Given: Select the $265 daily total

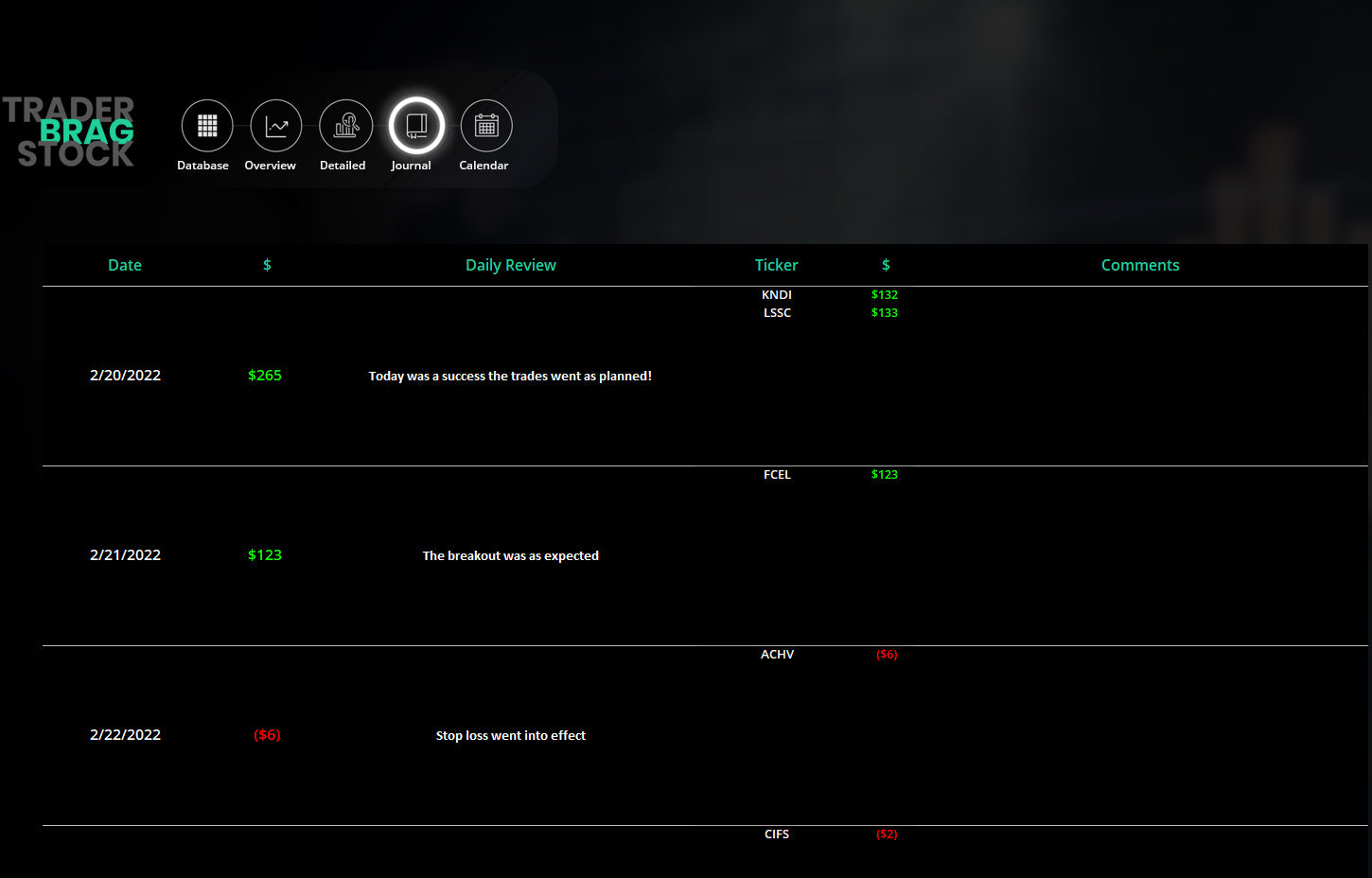Looking at the screenshot, I should coord(265,376).
